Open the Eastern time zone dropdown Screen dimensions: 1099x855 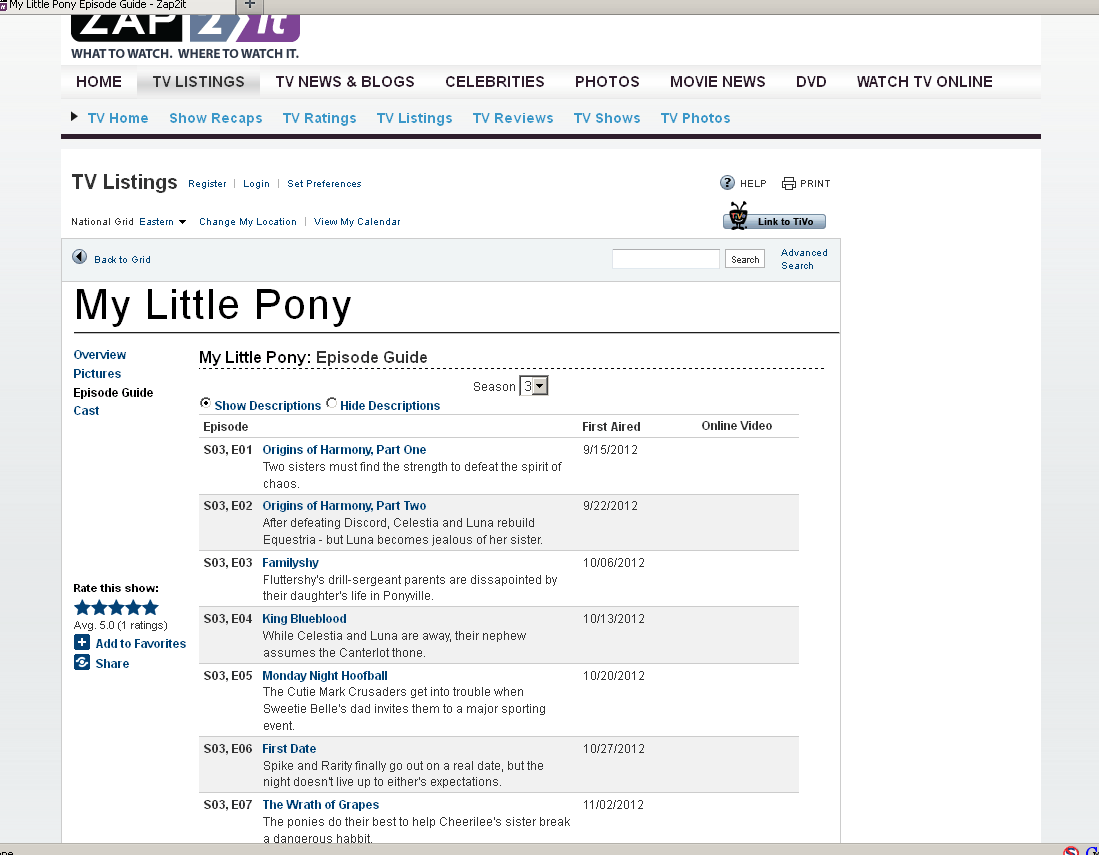pyautogui.click(x=163, y=221)
